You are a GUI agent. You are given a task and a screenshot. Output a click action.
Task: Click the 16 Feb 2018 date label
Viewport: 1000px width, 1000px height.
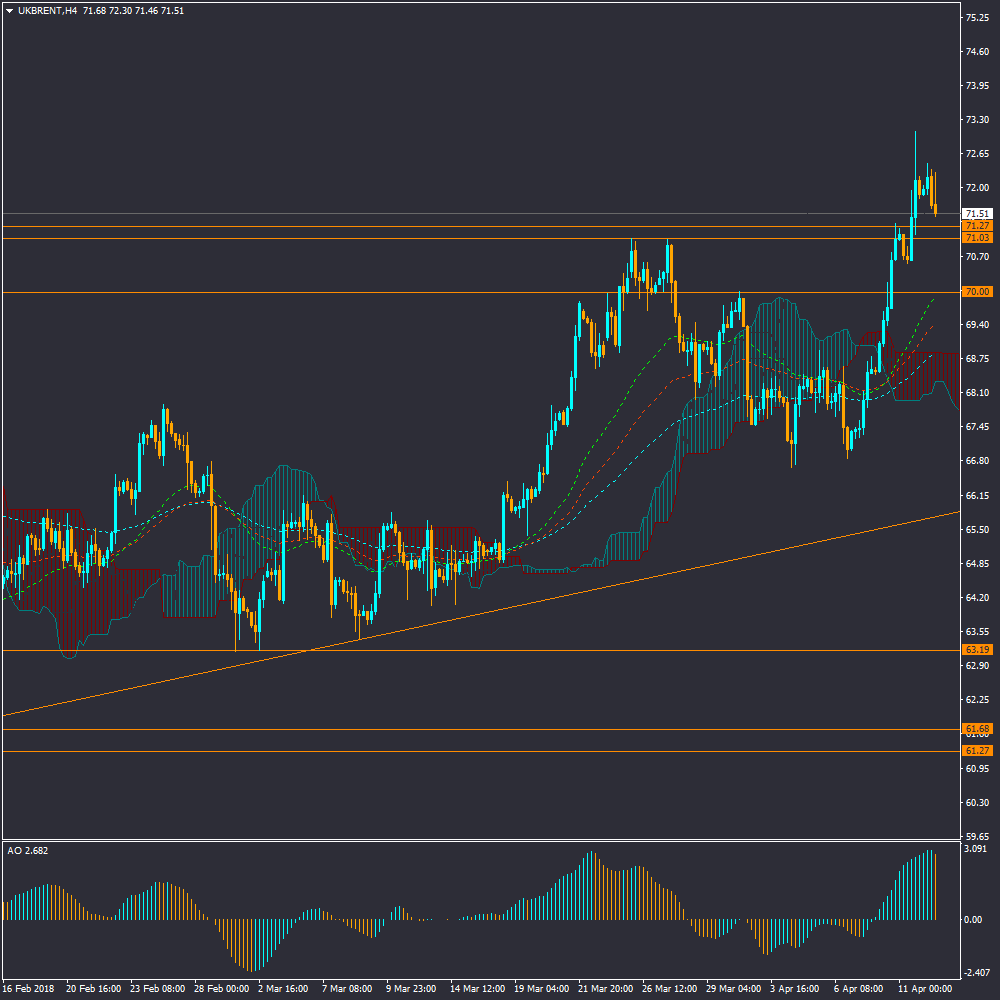(30, 989)
